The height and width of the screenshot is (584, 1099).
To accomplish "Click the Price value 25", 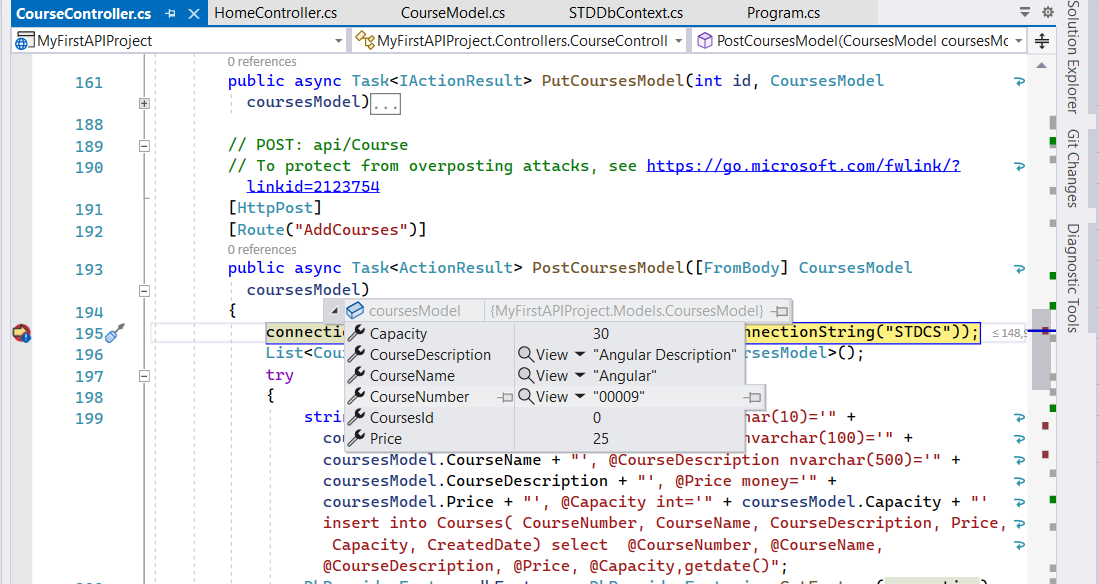I will [601, 439].
